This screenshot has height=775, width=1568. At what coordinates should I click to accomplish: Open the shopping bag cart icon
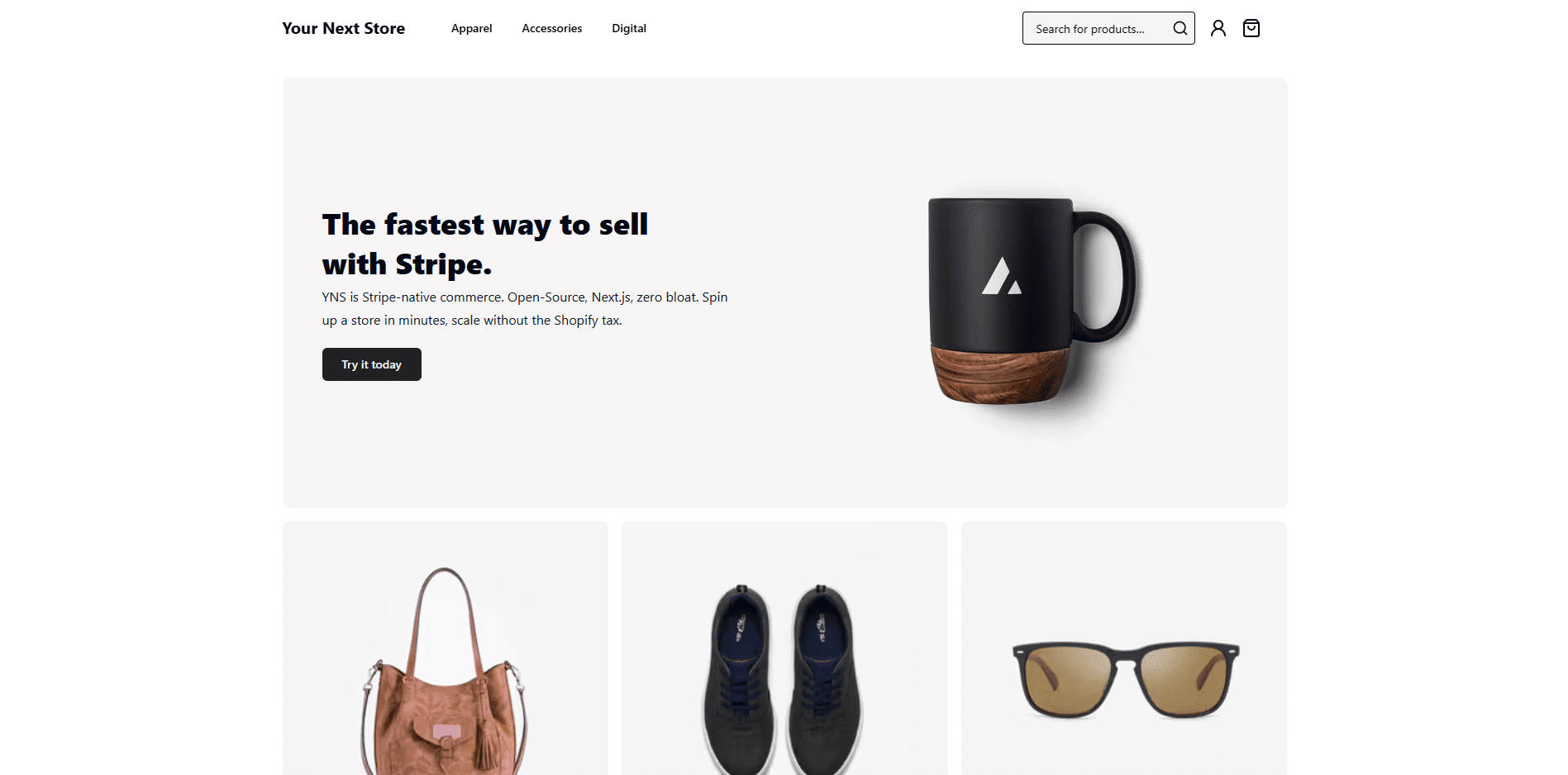pyautogui.click(x=1251, y=28)
